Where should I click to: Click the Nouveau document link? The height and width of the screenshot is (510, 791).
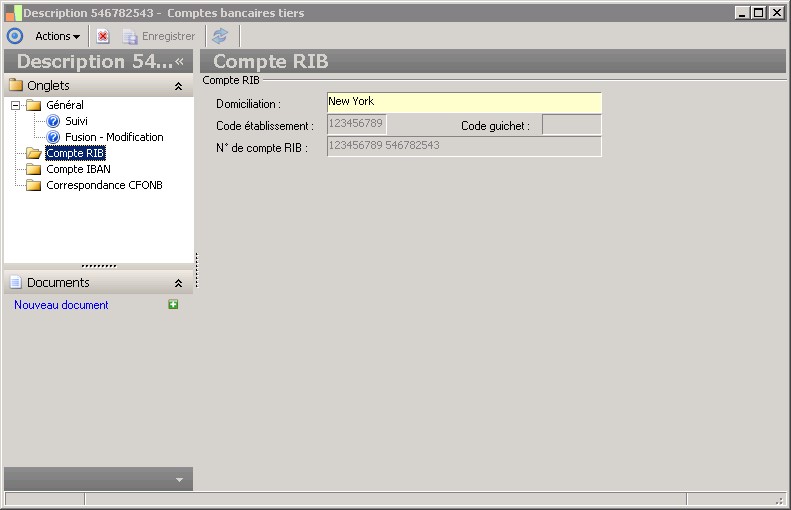(61, 305)
